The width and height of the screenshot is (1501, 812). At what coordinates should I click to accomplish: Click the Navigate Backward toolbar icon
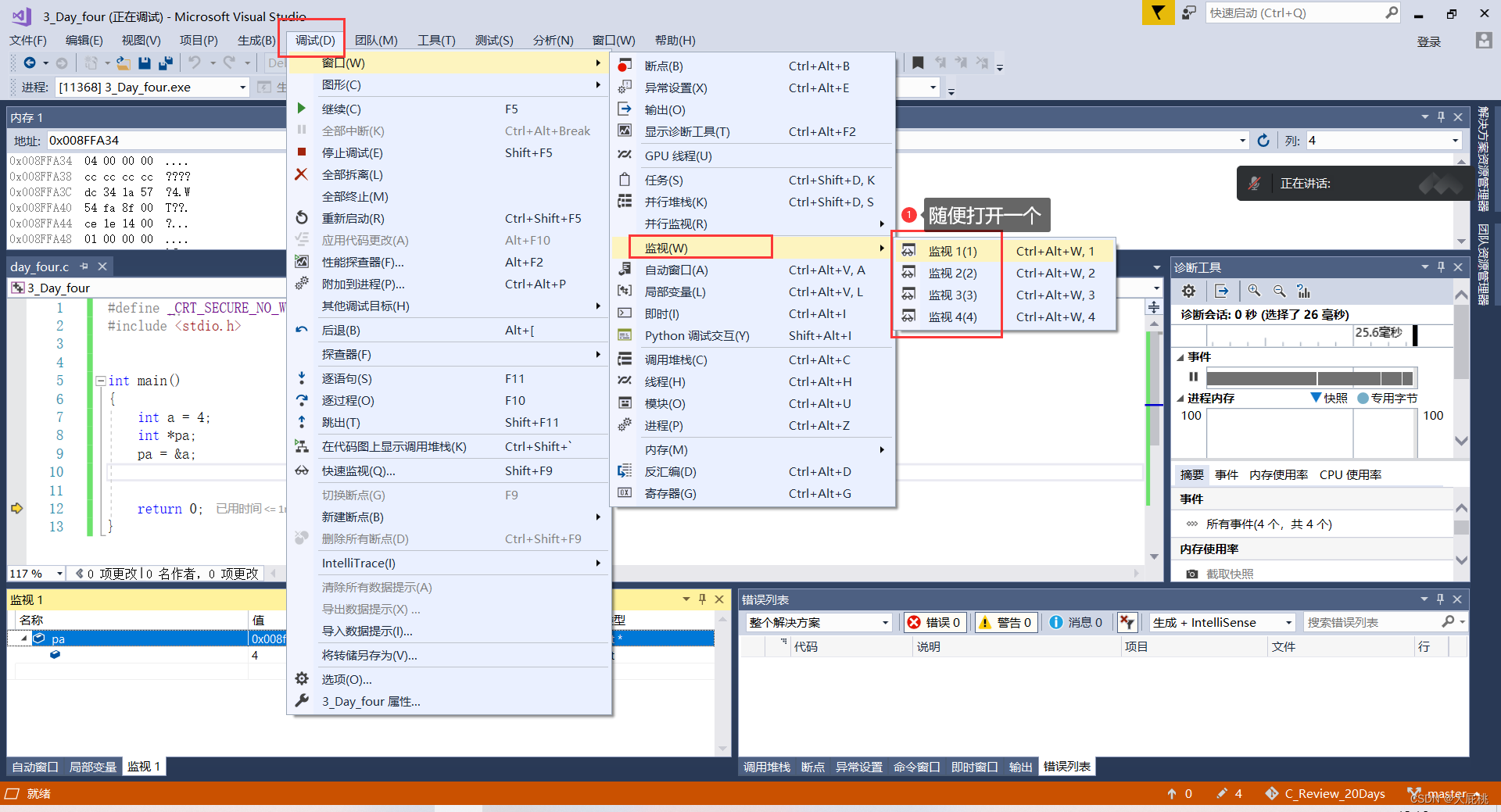tap(30, 63)
